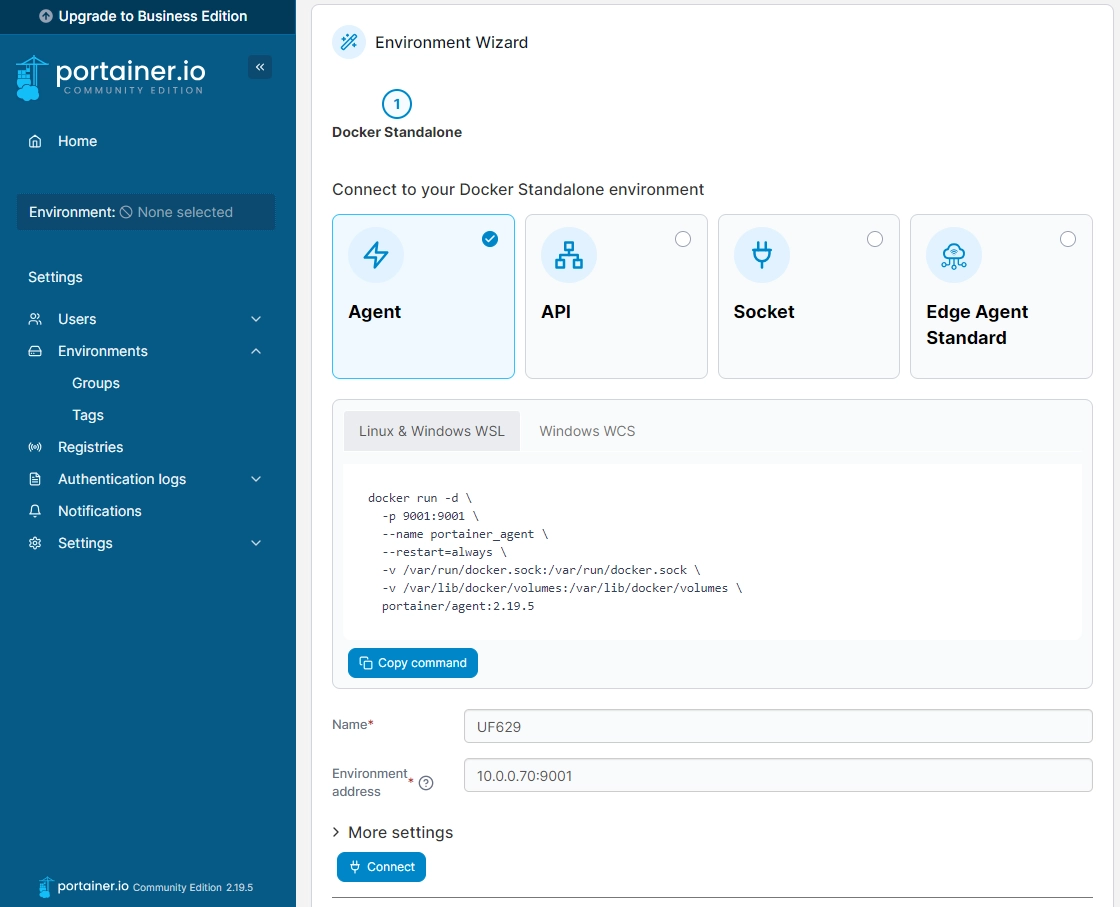Click the API network diagram icon

[568, 255]
